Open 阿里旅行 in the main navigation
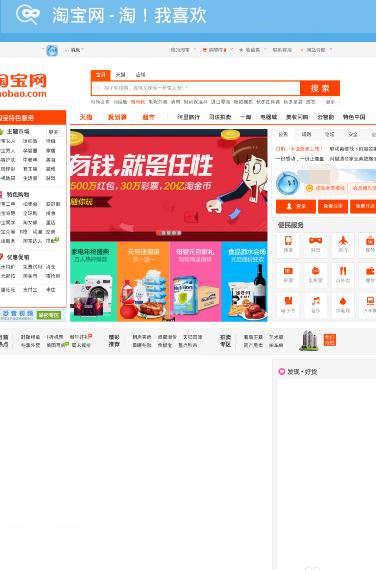376x570 pixels. click(x=188, y=117)
